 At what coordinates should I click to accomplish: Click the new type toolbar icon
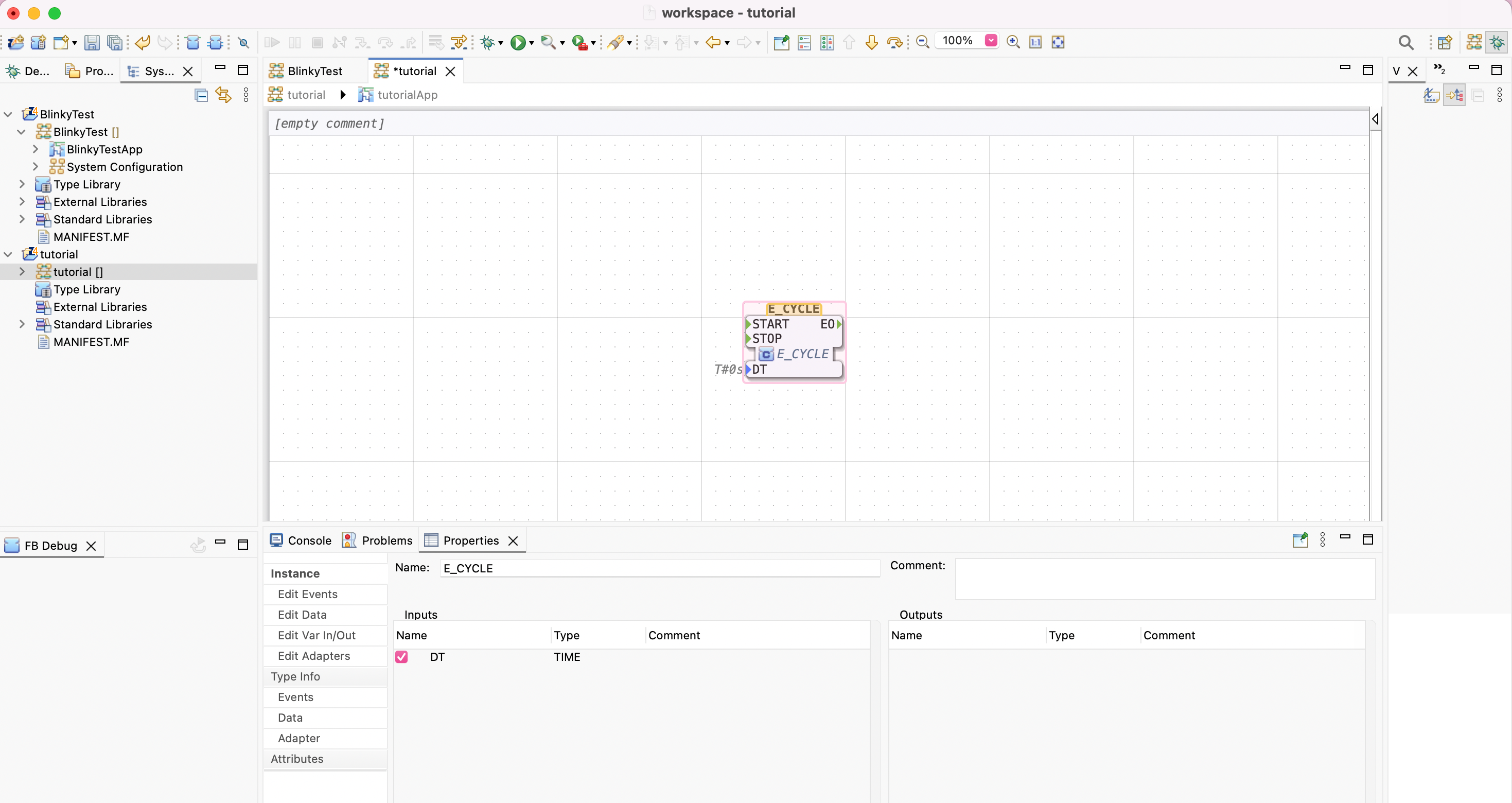click(x=38, y=42)
